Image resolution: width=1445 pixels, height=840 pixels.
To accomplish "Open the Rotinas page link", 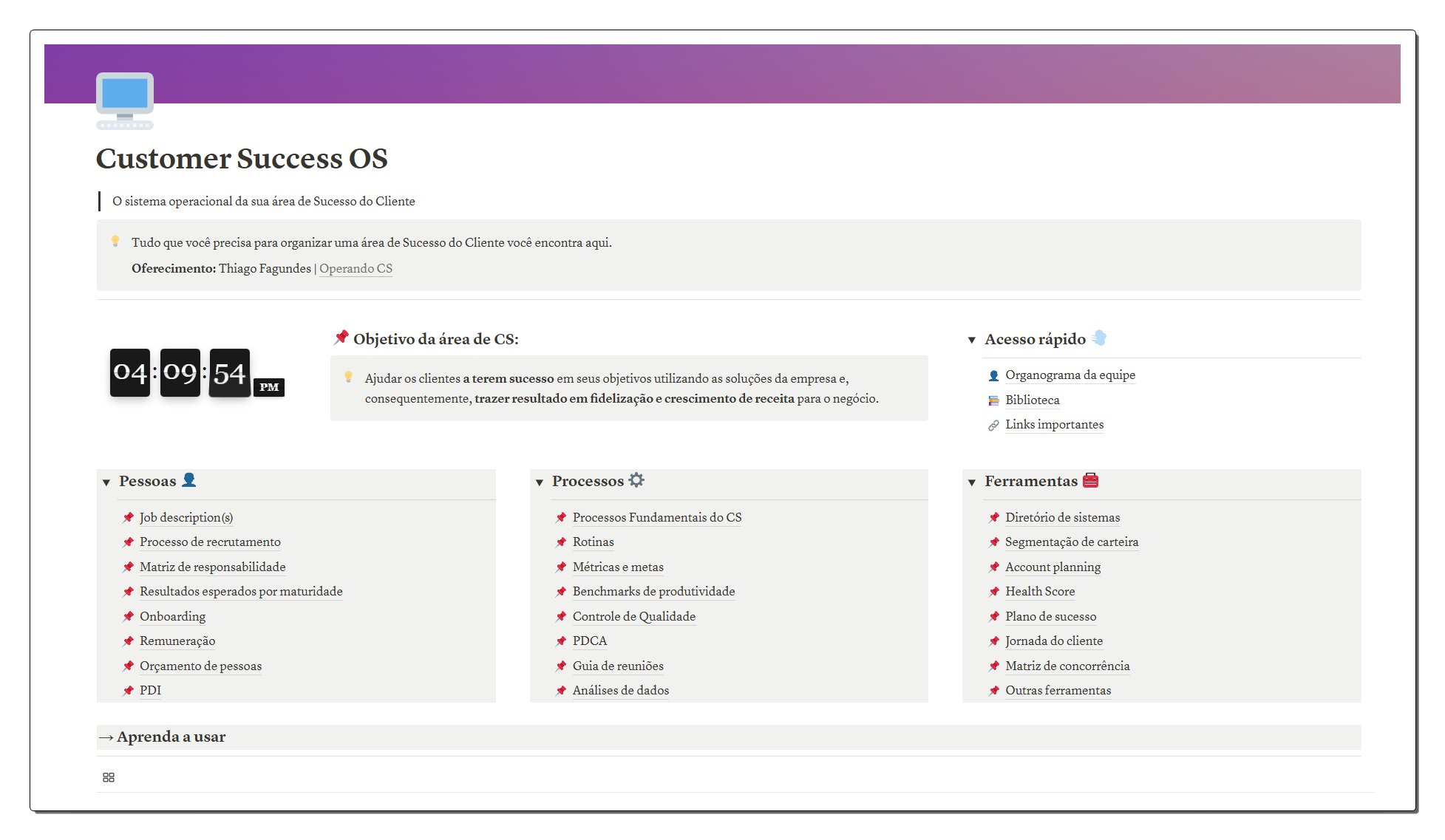I will click(x=594, y=542).
